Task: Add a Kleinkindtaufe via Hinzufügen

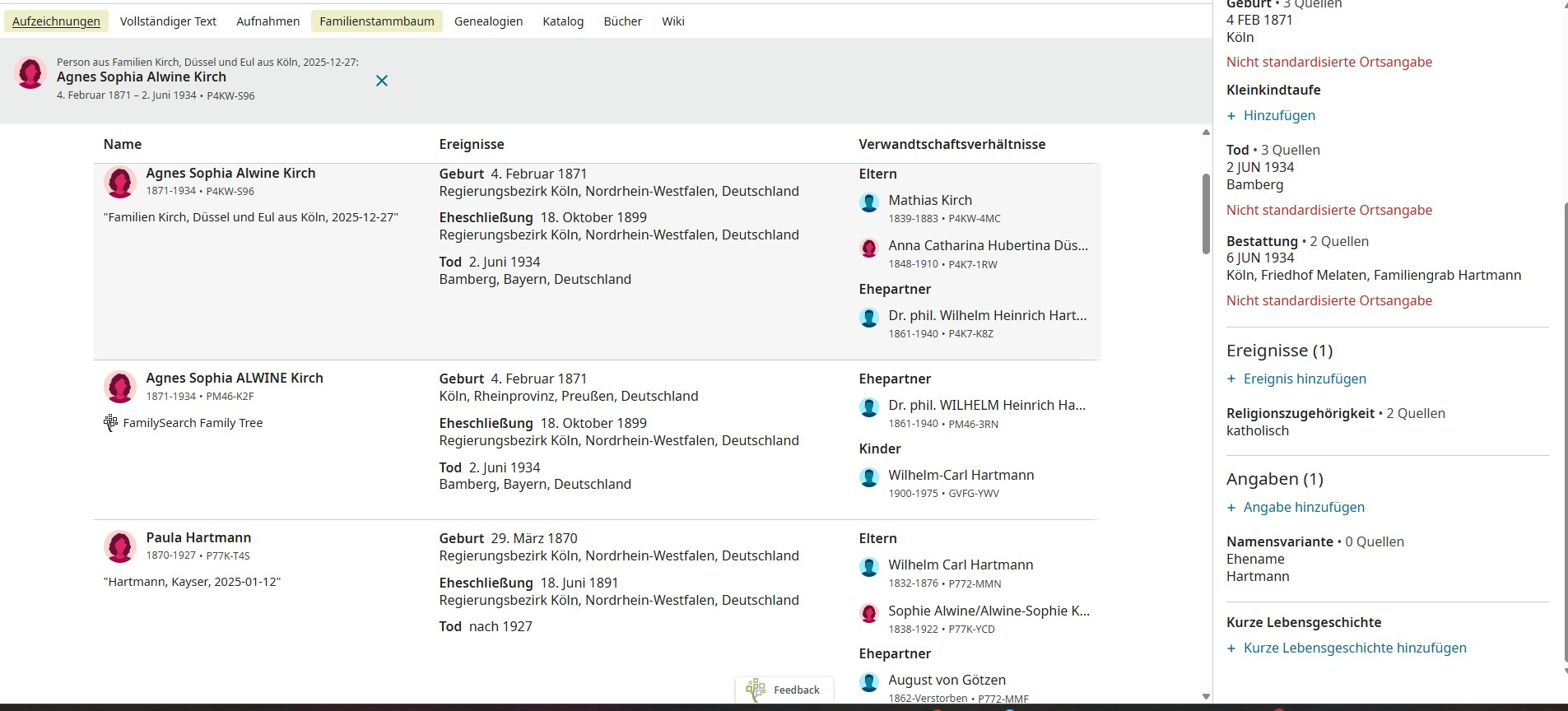Action: pos(1278,116)
